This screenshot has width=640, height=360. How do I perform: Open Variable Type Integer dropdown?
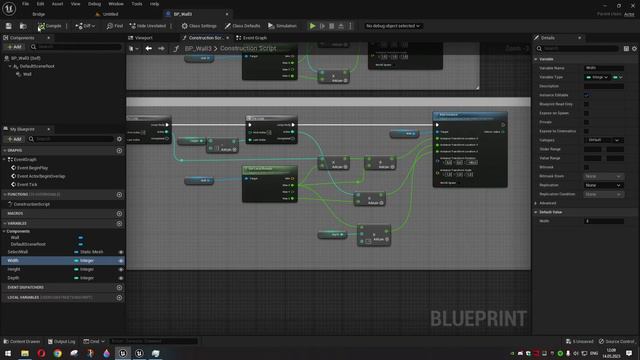pos(597,77)
